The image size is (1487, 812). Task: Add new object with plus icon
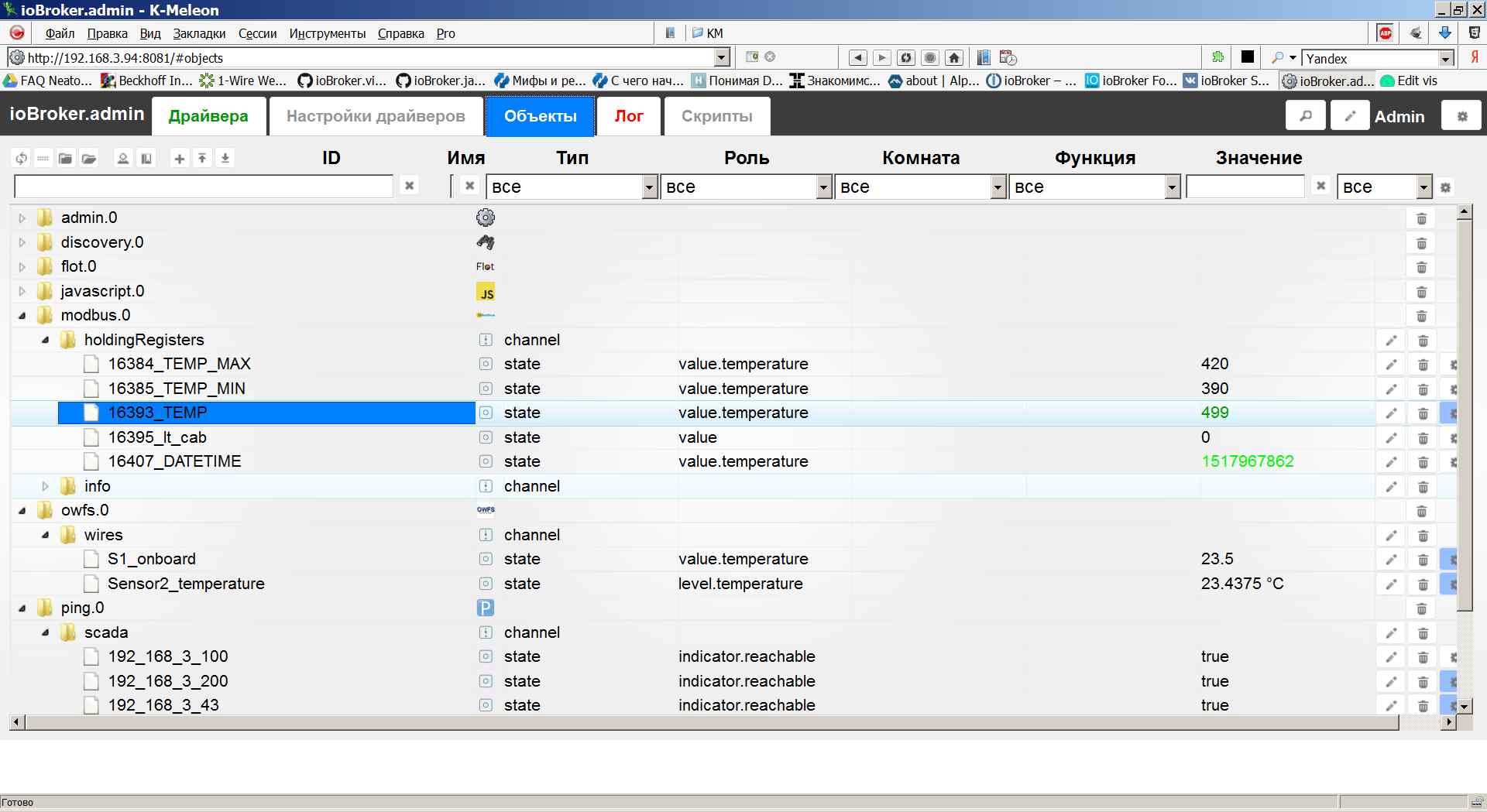click(x=180, y=159)
